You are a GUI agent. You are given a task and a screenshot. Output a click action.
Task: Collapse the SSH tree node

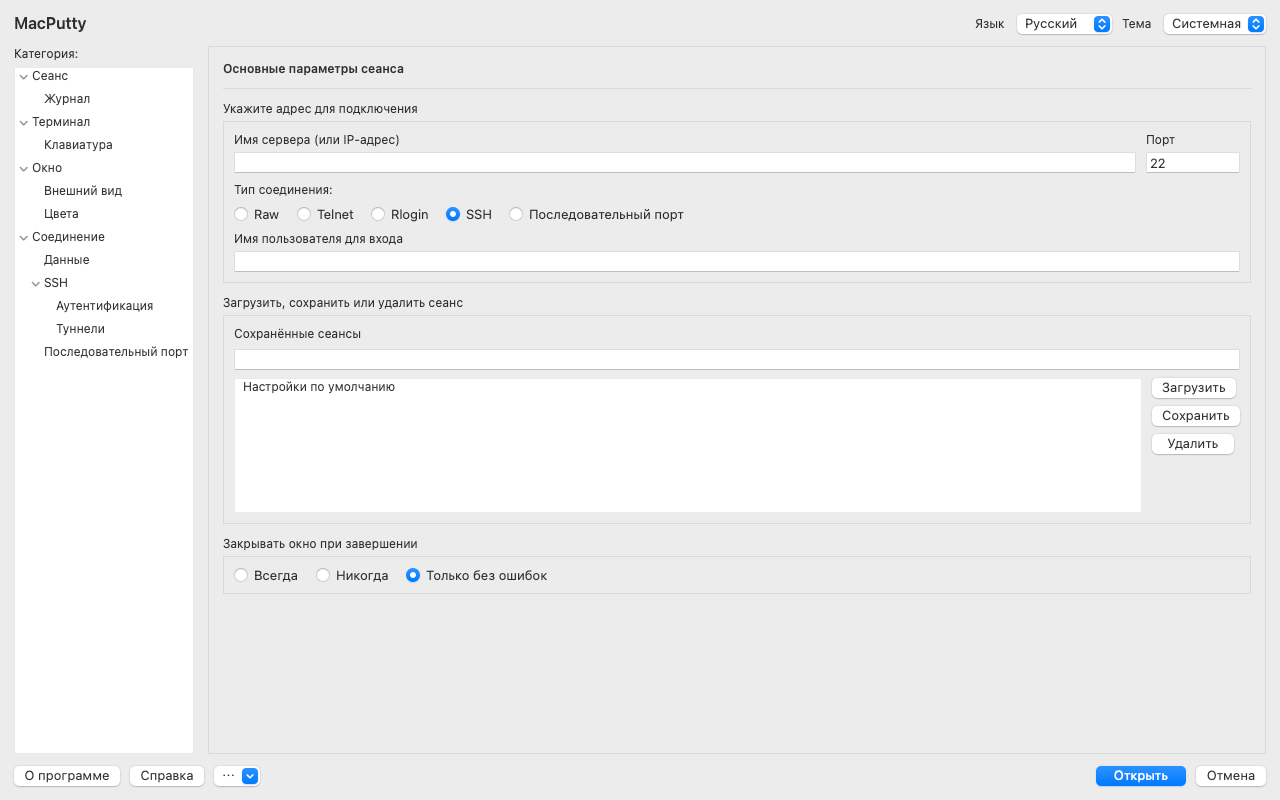coord(36,283)
